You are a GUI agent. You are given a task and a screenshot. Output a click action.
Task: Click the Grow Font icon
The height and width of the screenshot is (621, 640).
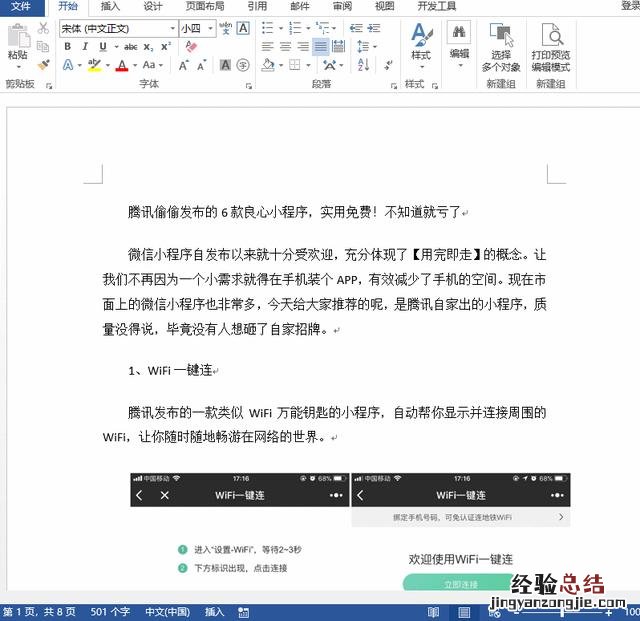point(184,65)
